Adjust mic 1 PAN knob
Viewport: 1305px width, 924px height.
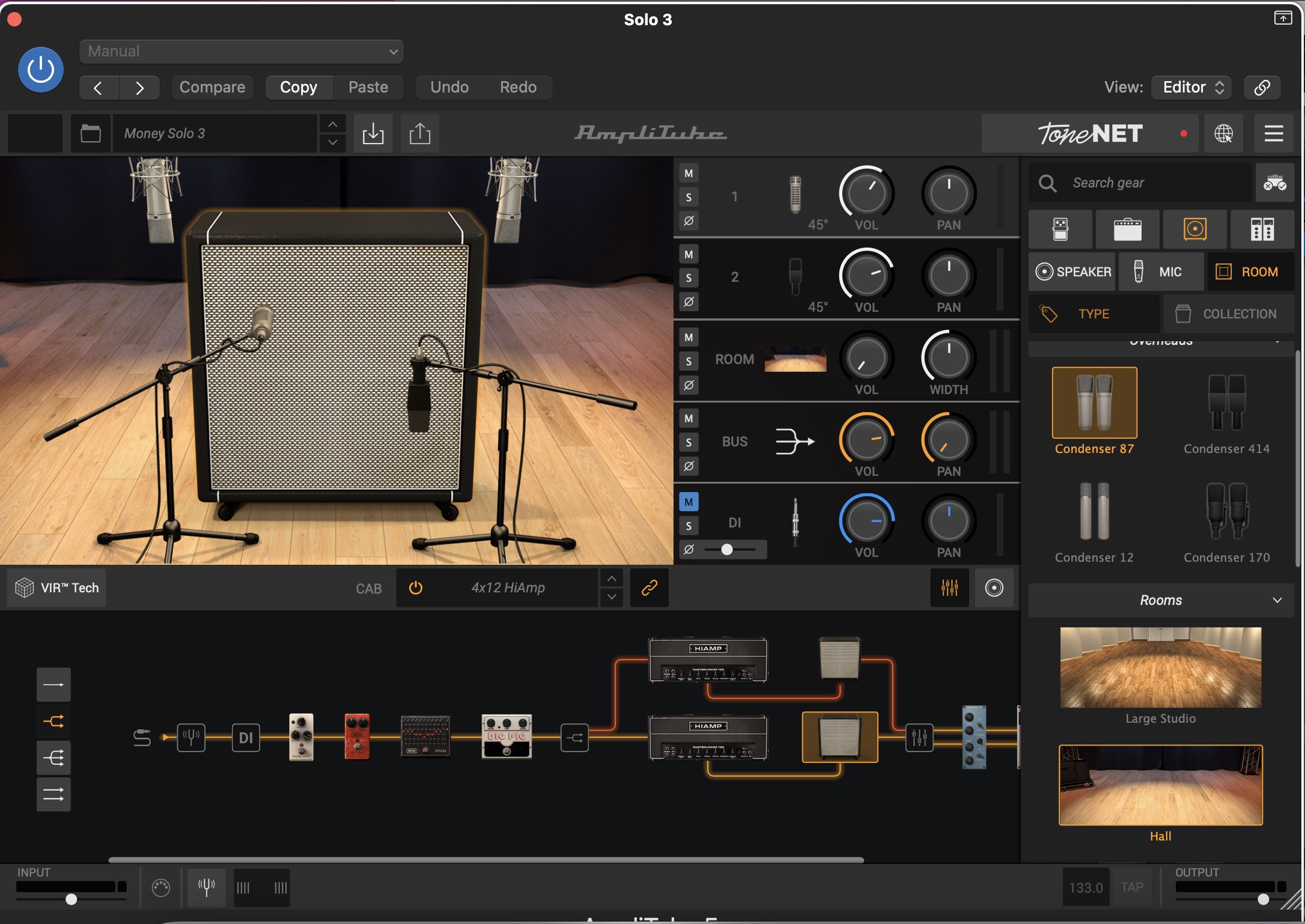click(x=949, y=193)
